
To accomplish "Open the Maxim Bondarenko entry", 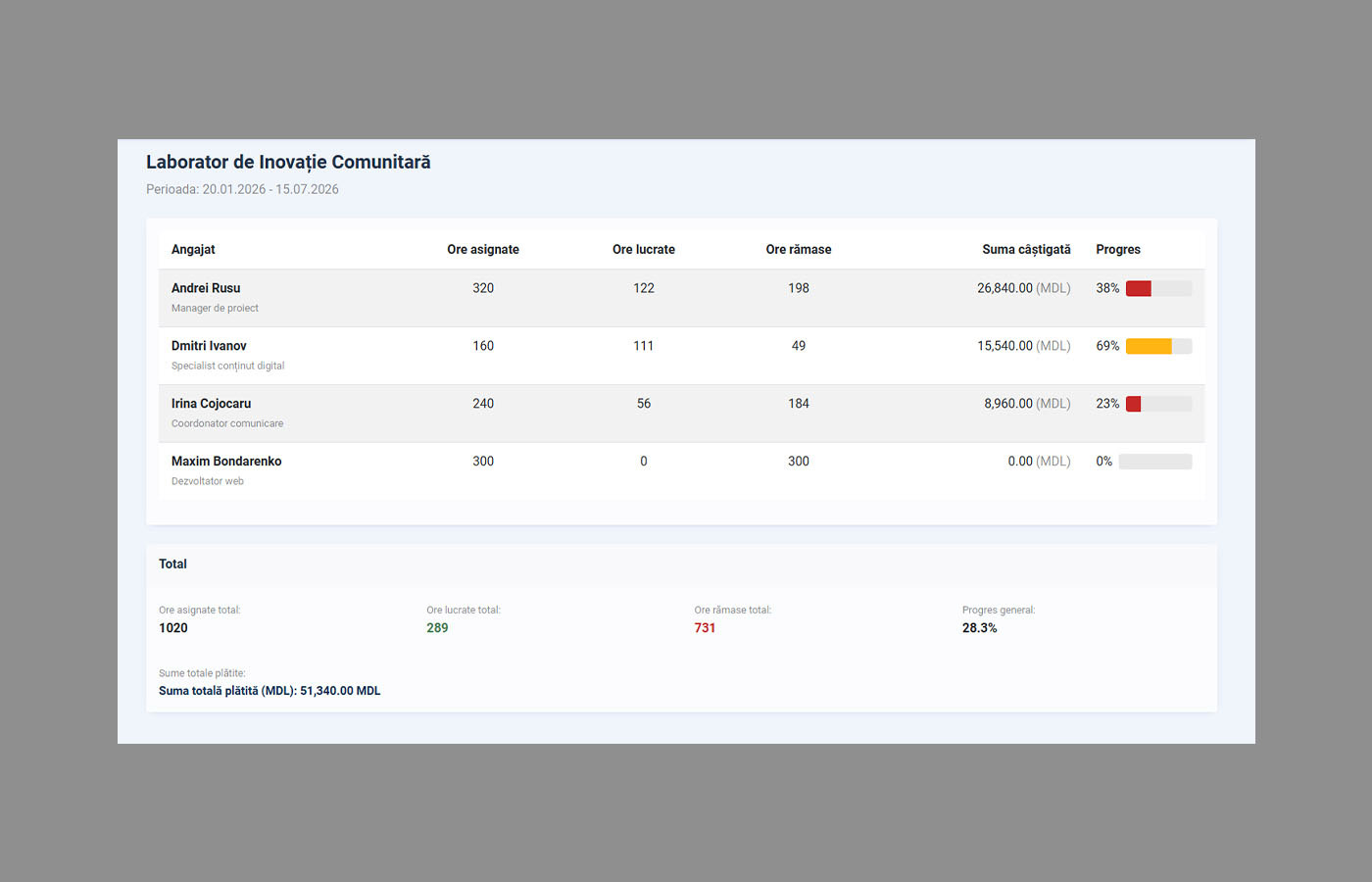I will 226,462.
